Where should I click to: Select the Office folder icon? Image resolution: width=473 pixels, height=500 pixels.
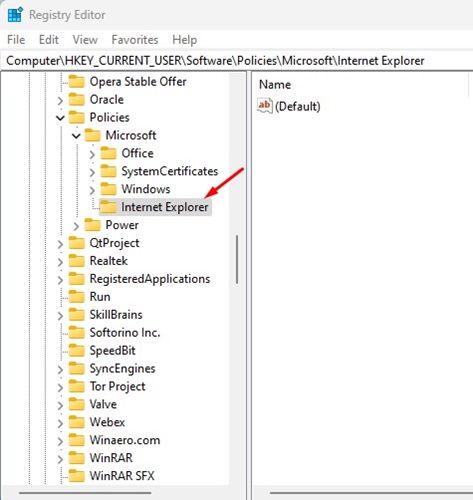109,153
